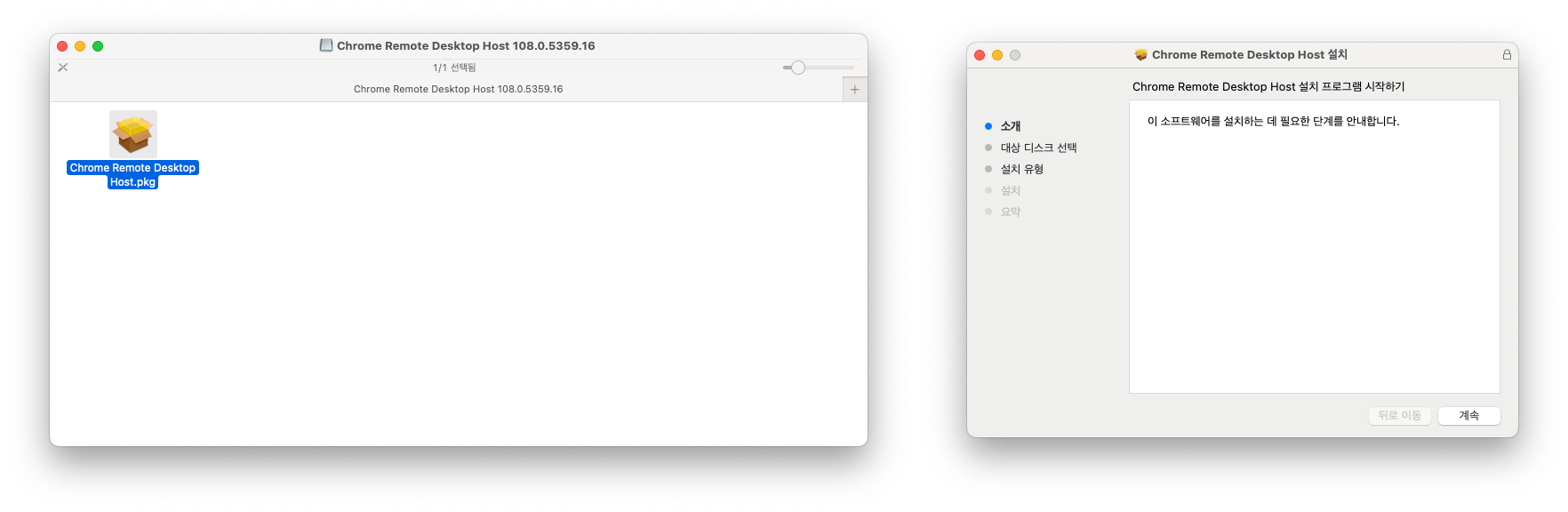
Task: Click the X icon in the Finder path bar
Action: pyautogui.click(x=63, y=67)
